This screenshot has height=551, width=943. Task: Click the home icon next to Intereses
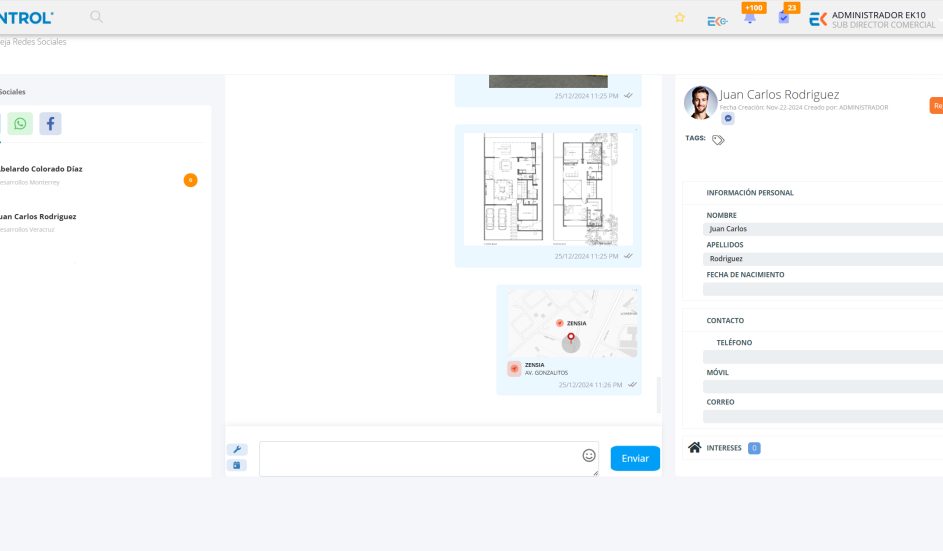695,447
